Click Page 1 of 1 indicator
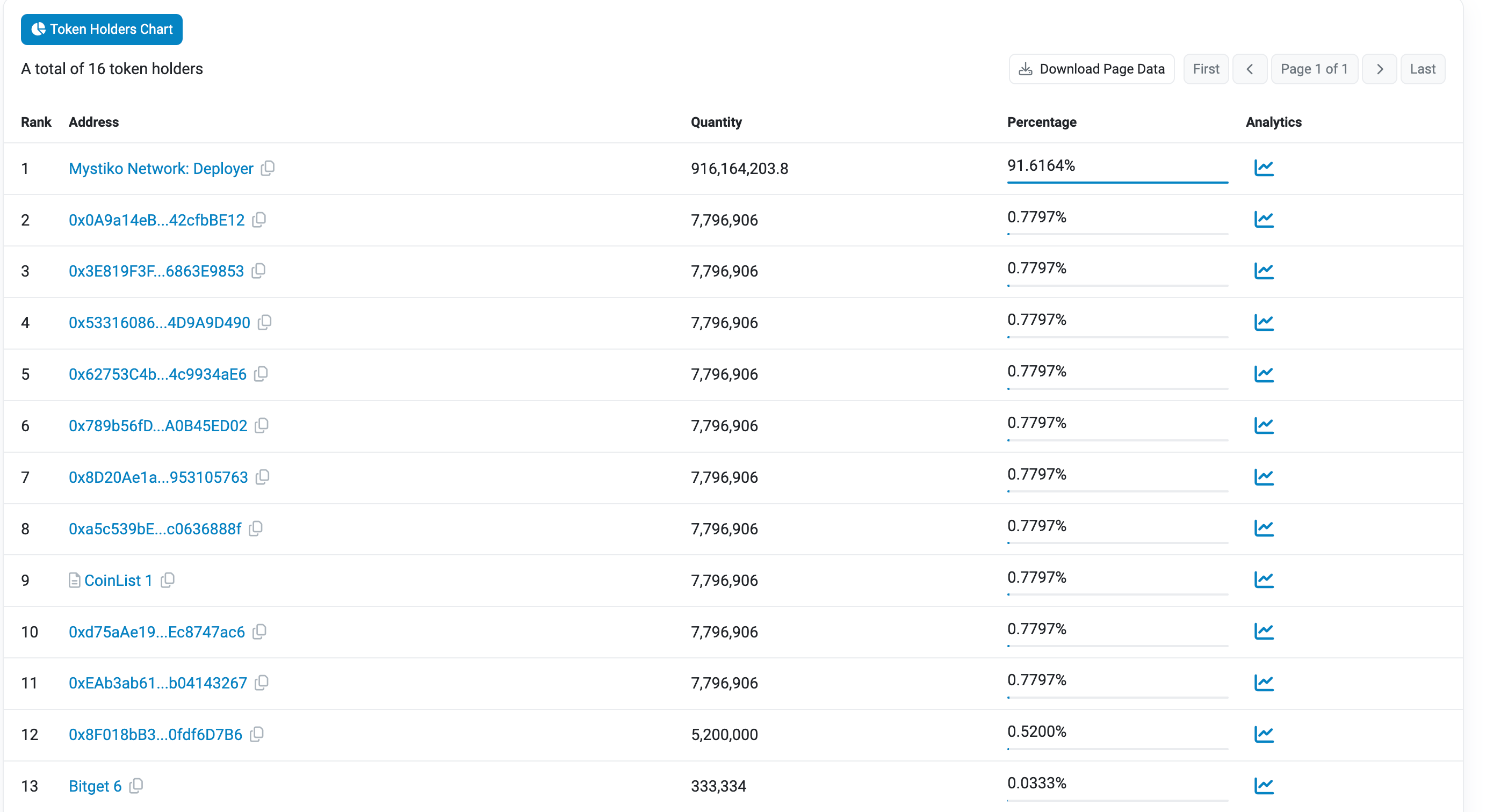 tap(1315, 68)
